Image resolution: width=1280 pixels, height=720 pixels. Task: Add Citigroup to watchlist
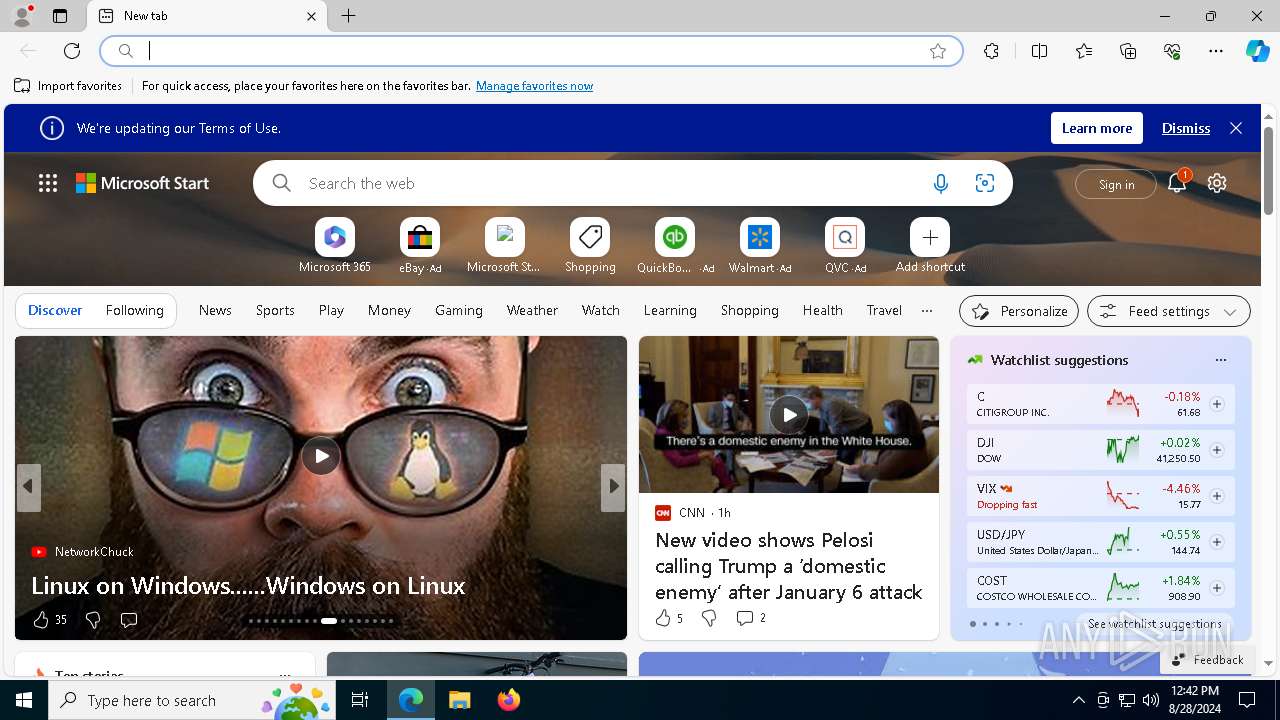tap(1217, 404)
